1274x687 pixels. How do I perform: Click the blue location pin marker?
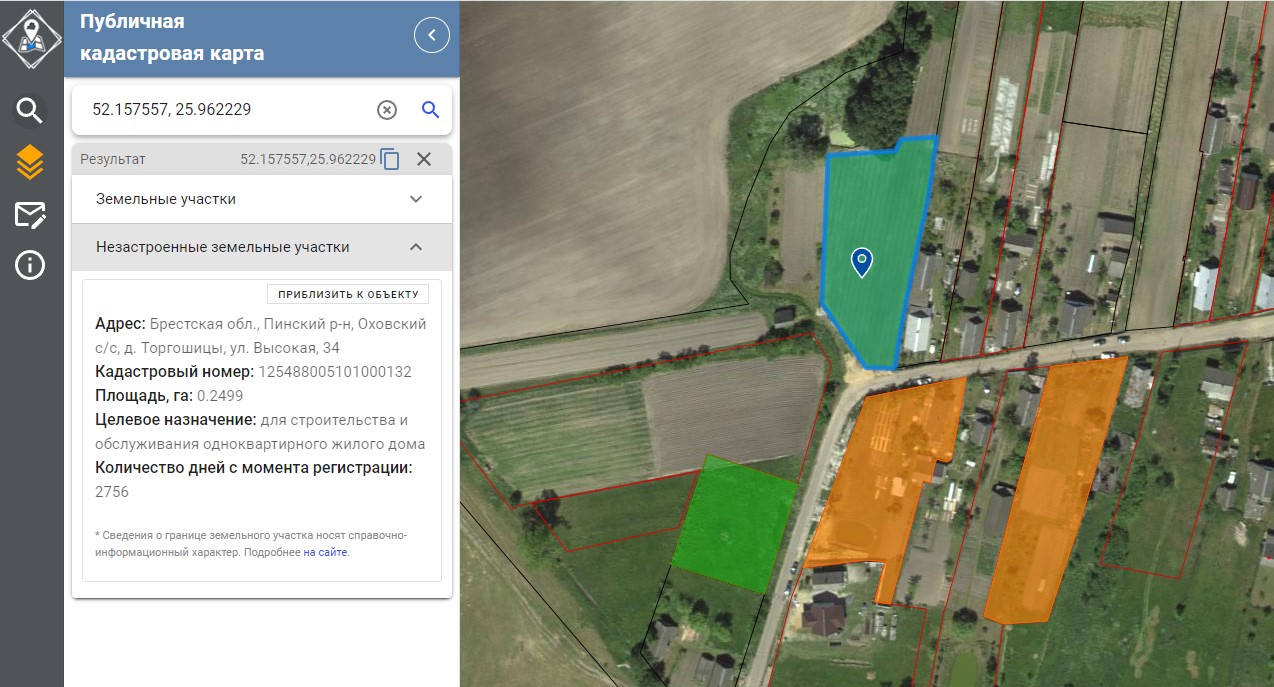861,261
